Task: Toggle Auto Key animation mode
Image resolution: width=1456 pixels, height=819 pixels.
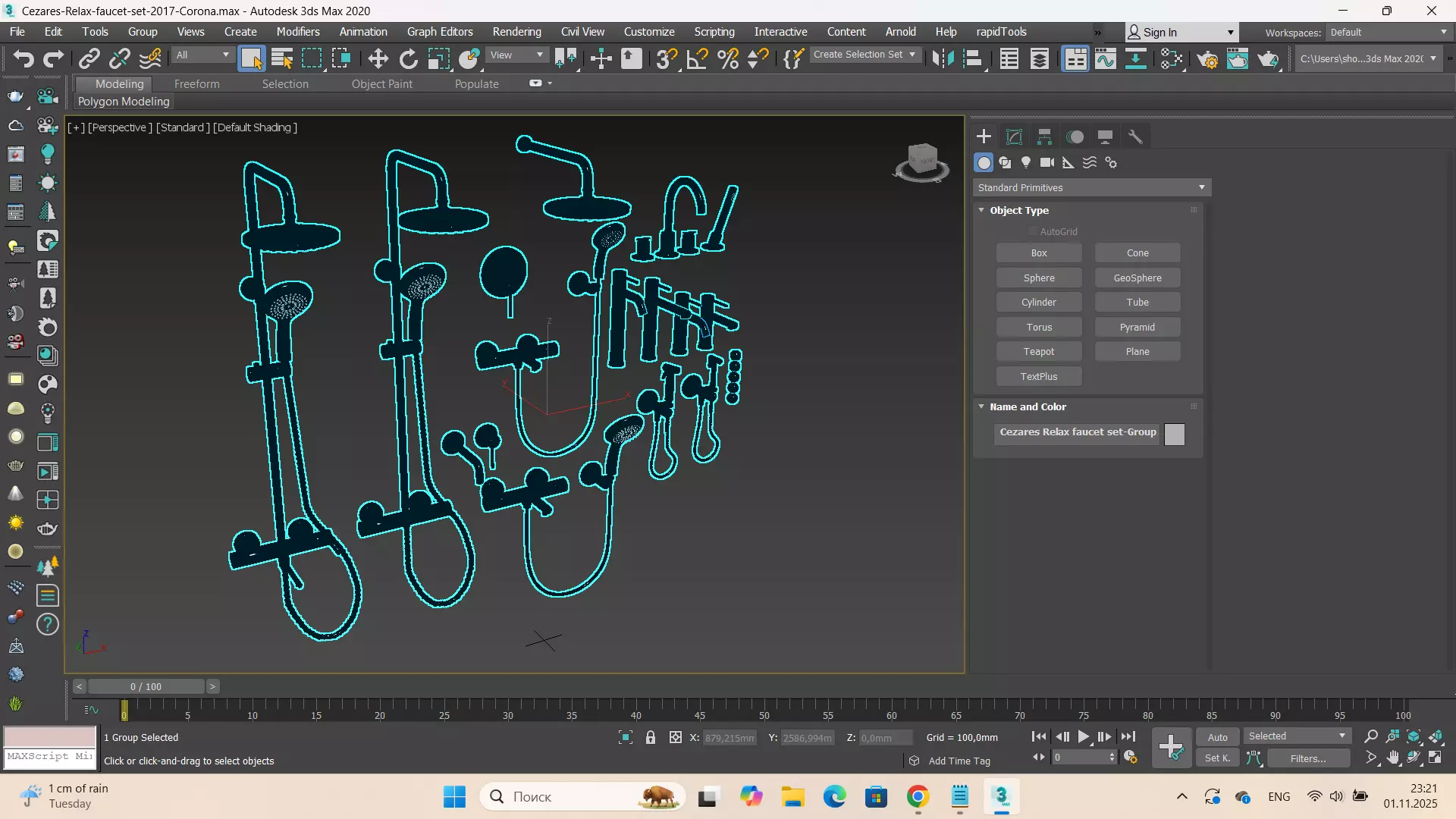Action: [x=1217, y=737]
